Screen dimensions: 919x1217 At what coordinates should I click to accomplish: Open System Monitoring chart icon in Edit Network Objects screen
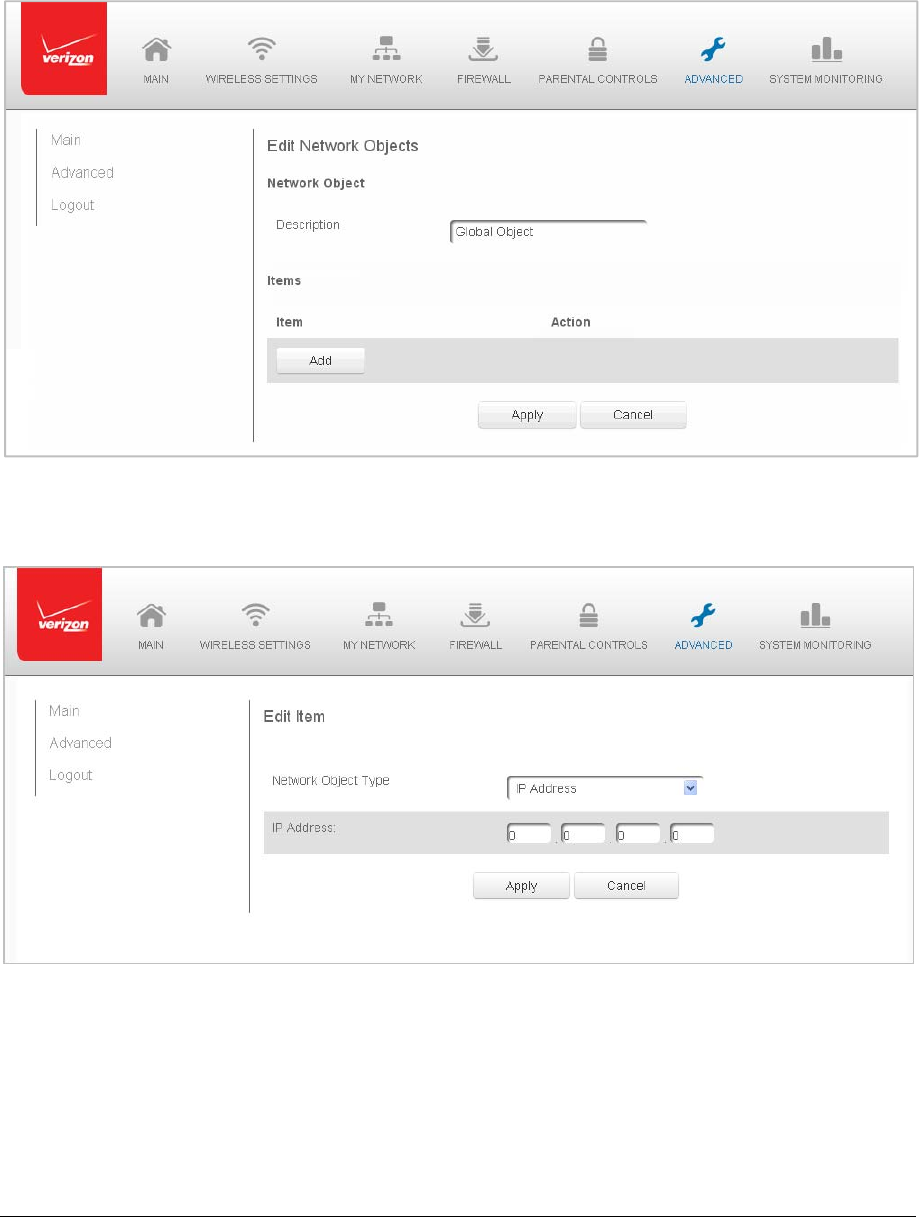(826, 49)
